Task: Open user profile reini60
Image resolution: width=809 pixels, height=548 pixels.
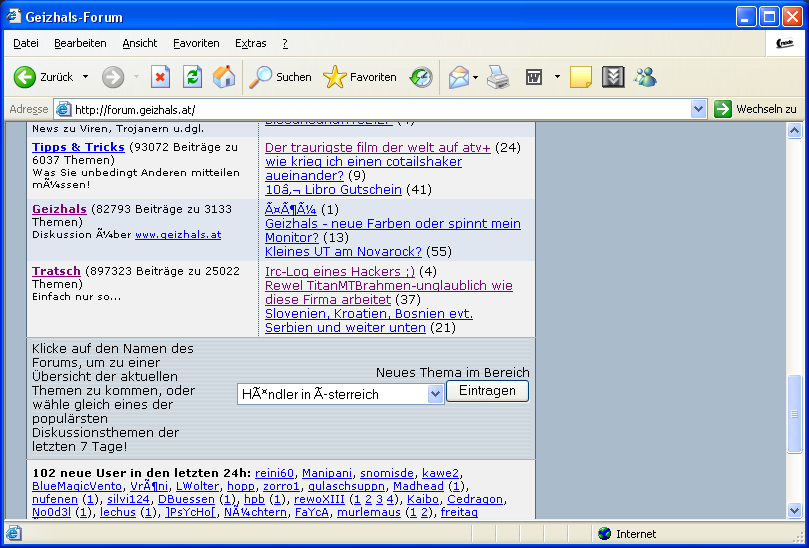Action: click(x=274, y=473)
